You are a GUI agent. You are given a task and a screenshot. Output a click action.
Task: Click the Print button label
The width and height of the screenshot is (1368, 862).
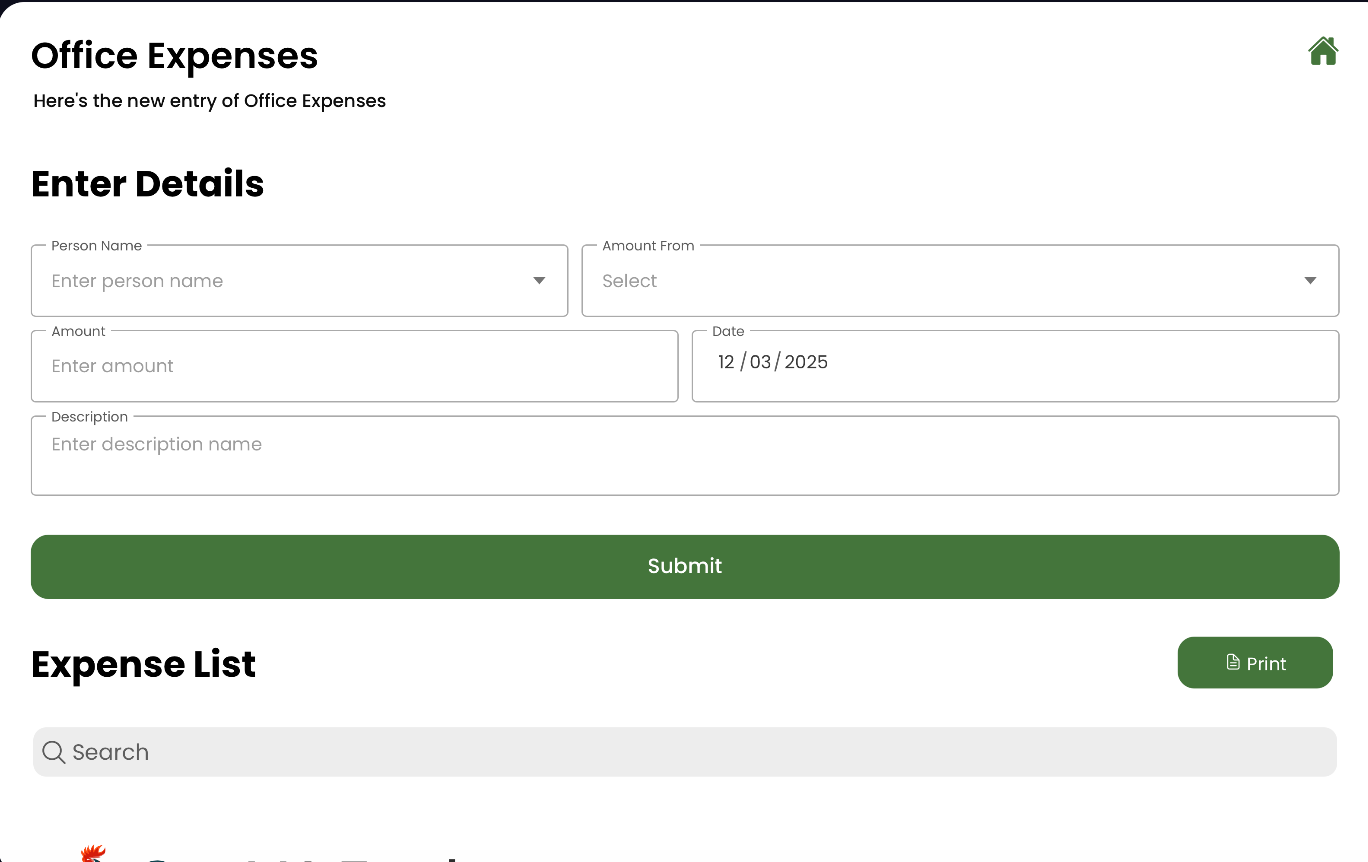[x=1266, y=664]
